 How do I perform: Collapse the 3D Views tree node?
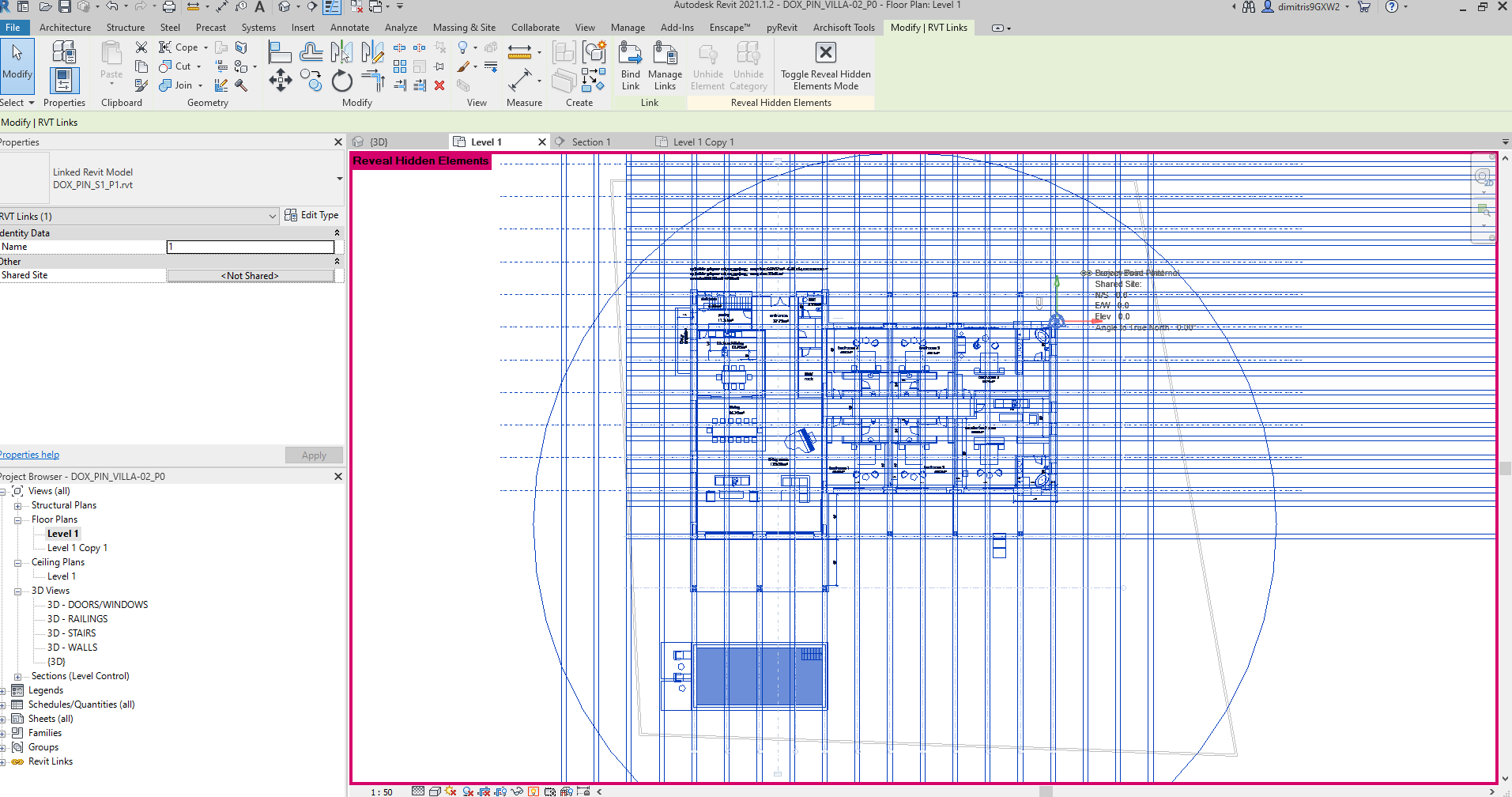point(17,591)
